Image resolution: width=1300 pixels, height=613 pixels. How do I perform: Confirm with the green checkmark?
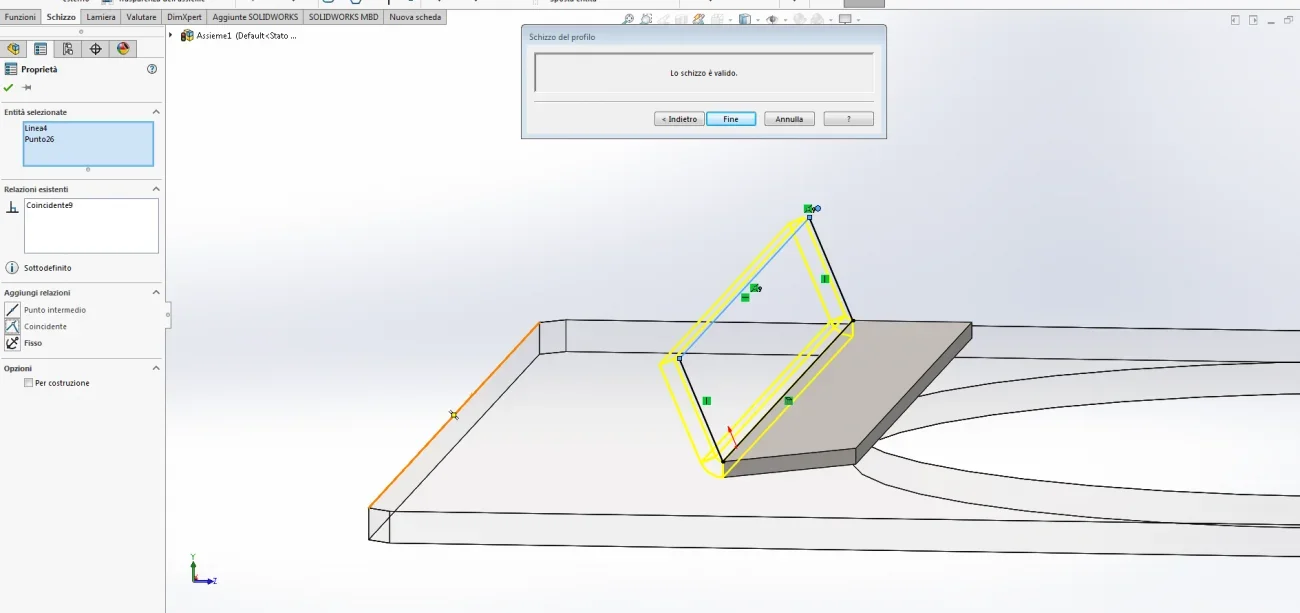[x=9, y=88]
